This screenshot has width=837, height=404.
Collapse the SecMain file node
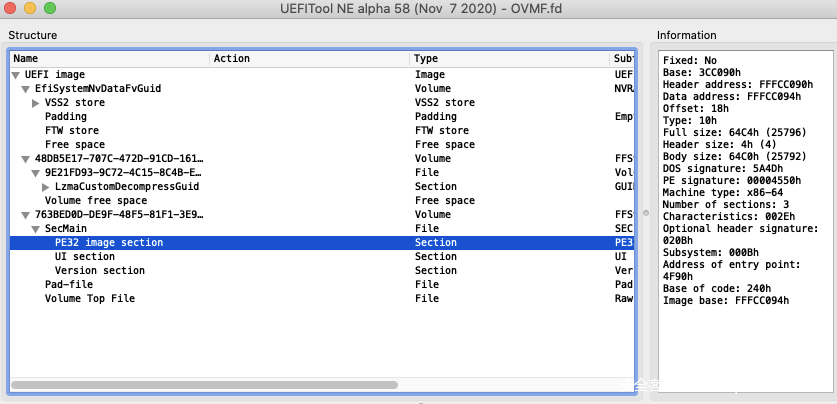(x=36, y=229)
